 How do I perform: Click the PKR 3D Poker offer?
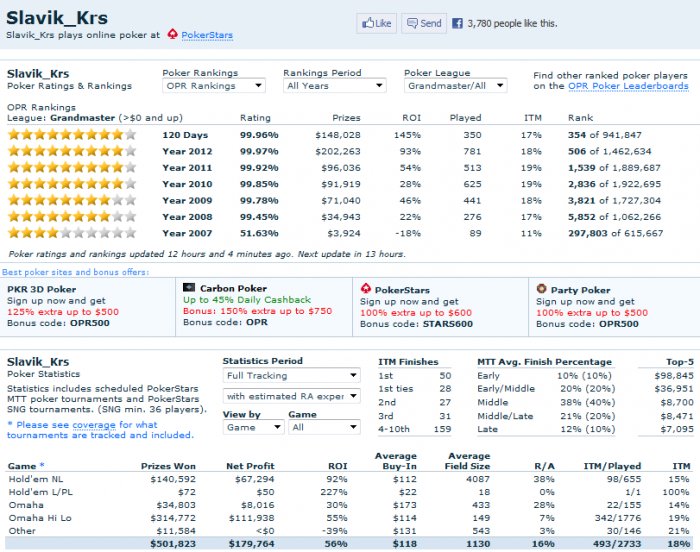(x=88, y=306)
